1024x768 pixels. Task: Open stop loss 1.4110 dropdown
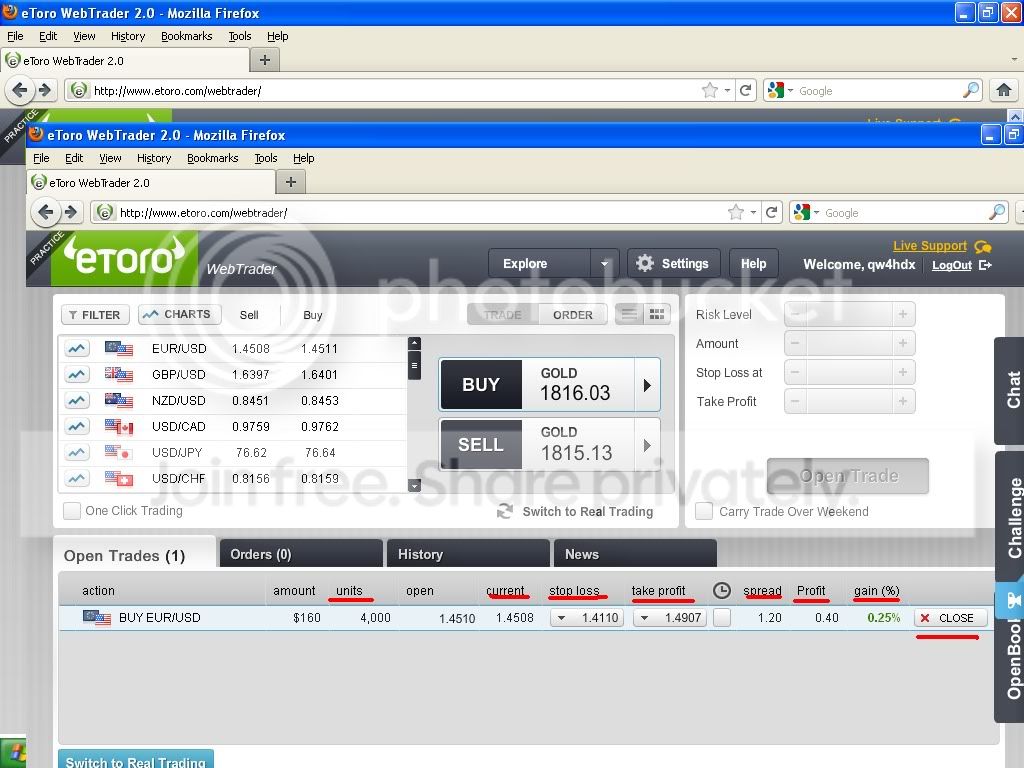click(562, 618)
